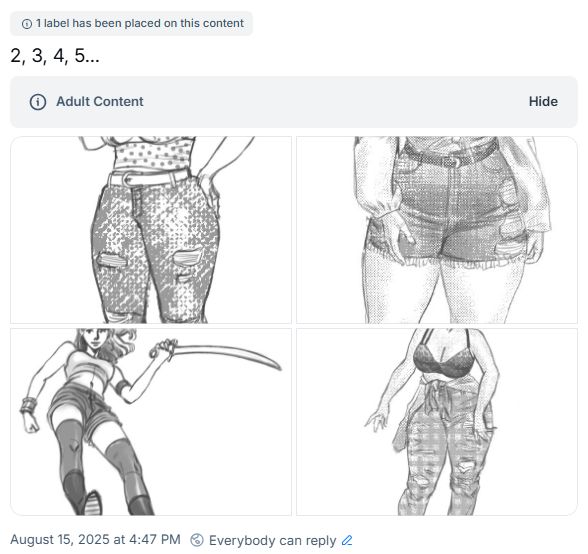Hide the adult content images

(543, 102)
